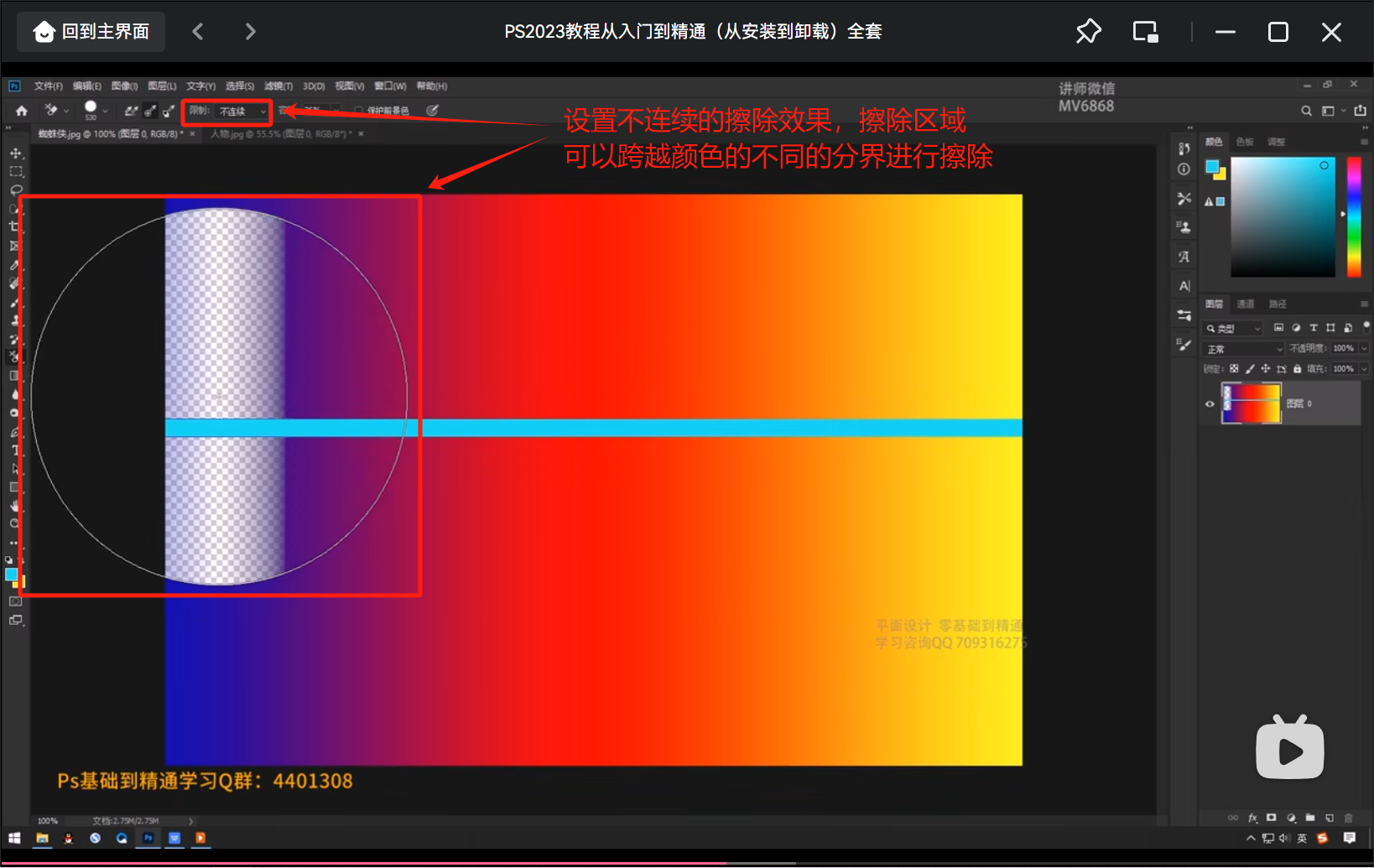Select the Pen tool
Image resolution: width=1374 pixels, height=868 pixels.
[15, 432]
